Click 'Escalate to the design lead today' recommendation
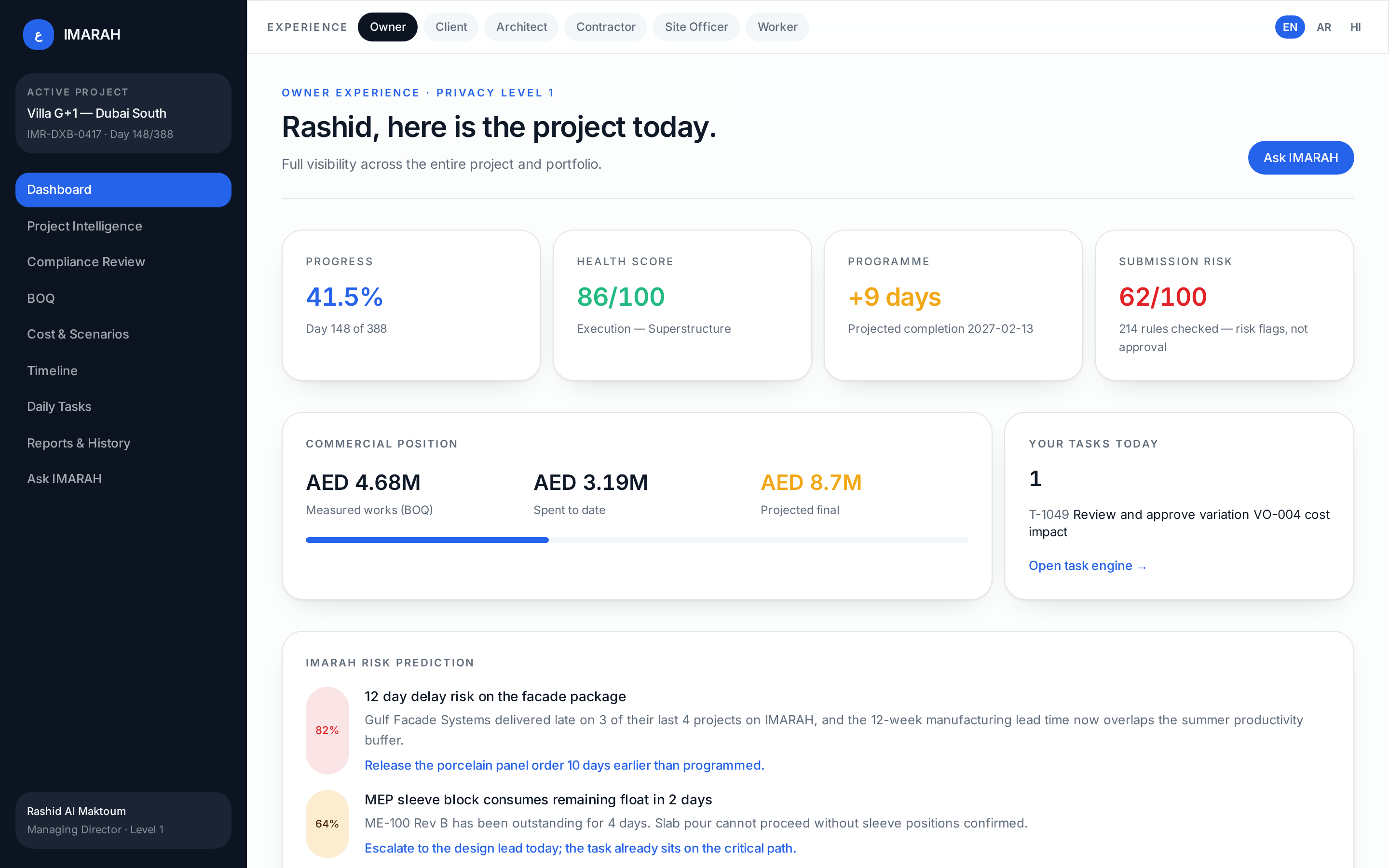This screenshot has width=1389, height=868. click(x=580, y=849)
